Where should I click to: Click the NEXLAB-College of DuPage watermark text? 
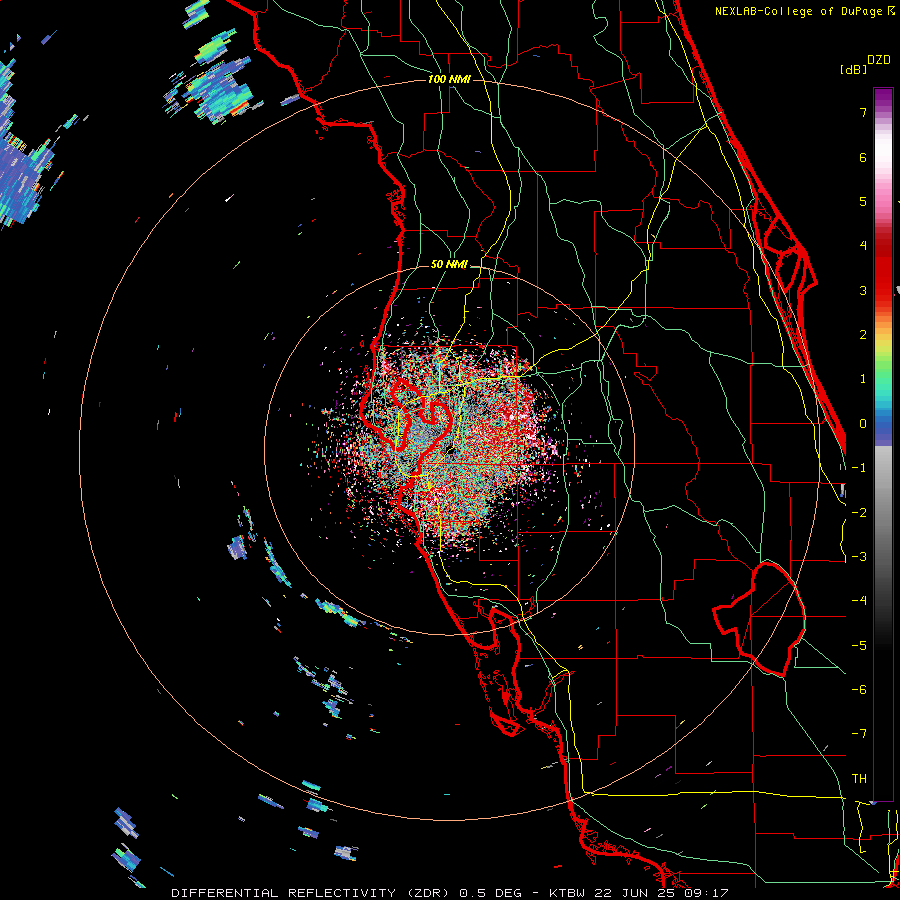804,11
